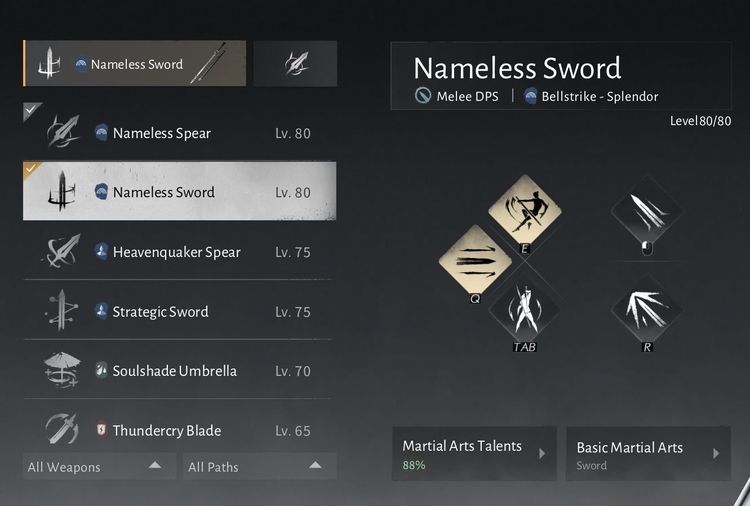The height and width of the screenshot is (506, 750).
Task: Click the Bellstrike - Splendor path icon
Action: (x=530, y=96)
